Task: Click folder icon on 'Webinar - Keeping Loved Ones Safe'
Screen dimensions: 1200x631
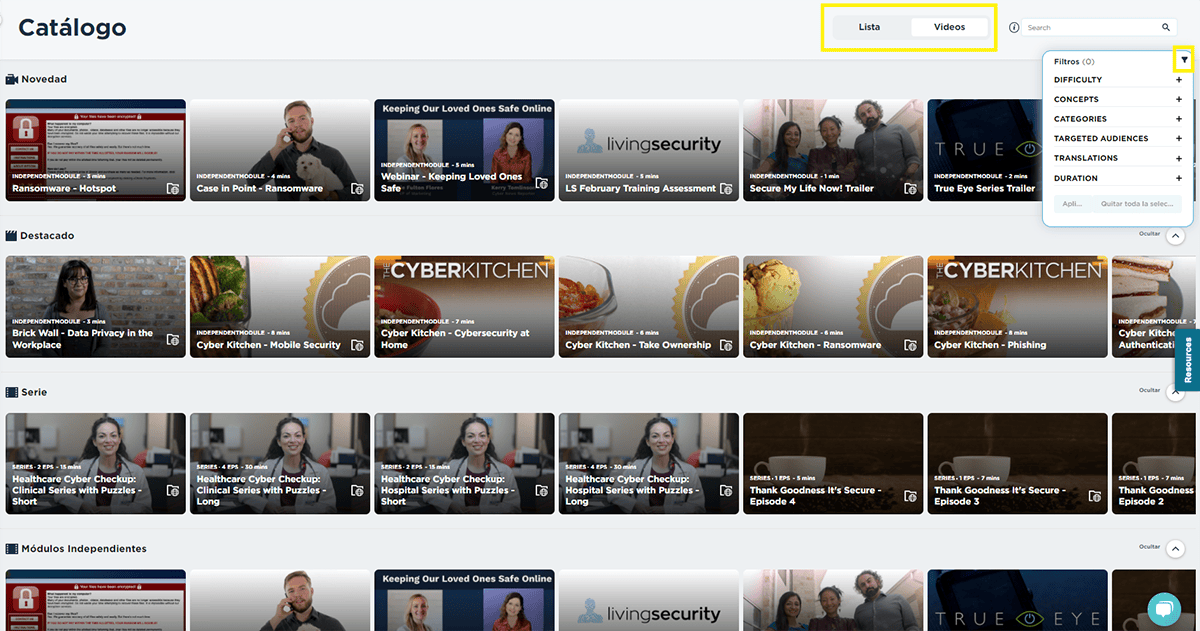Action: (x=542, y=183)
